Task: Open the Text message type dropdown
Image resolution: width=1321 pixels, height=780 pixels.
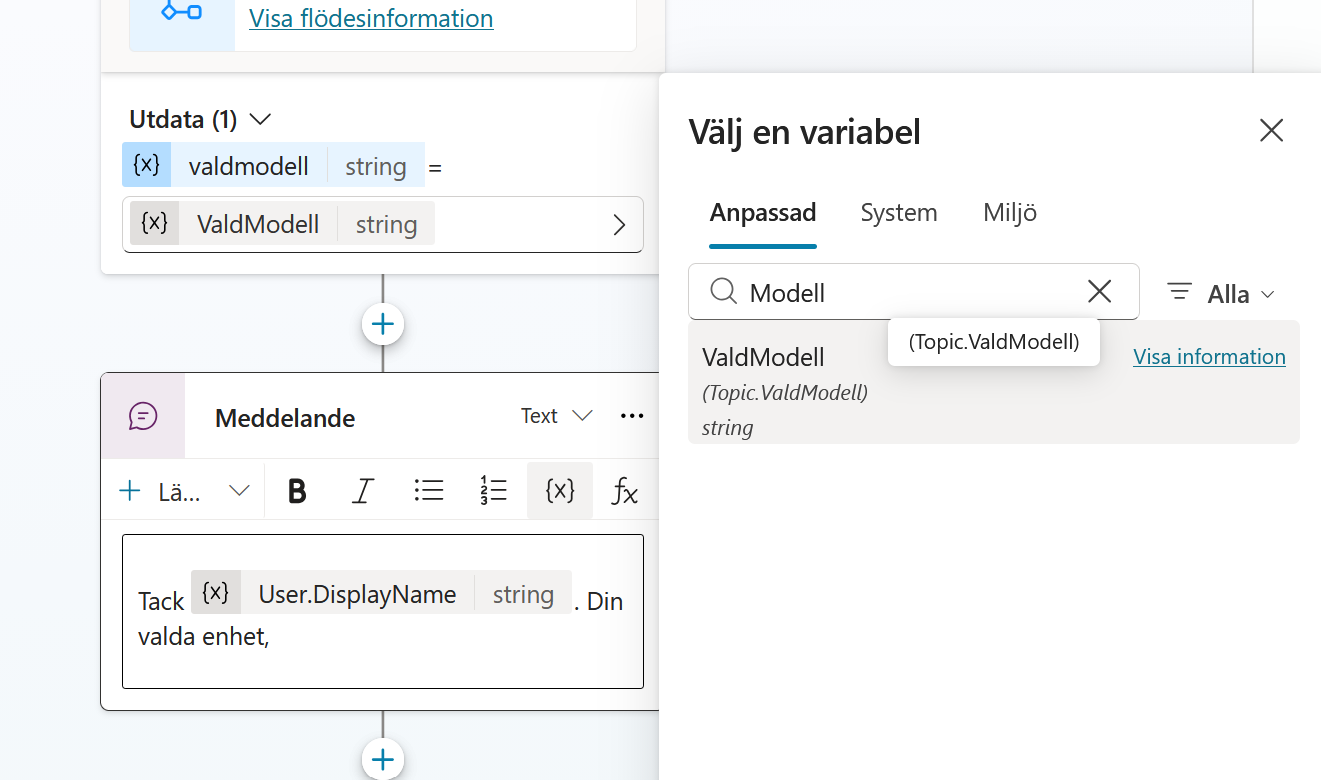Action: (557, 415)
